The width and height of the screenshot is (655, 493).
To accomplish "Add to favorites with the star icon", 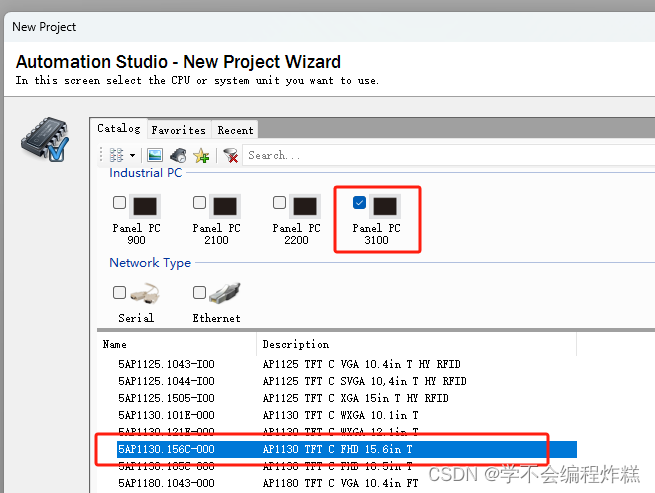I will pos(201,155).
